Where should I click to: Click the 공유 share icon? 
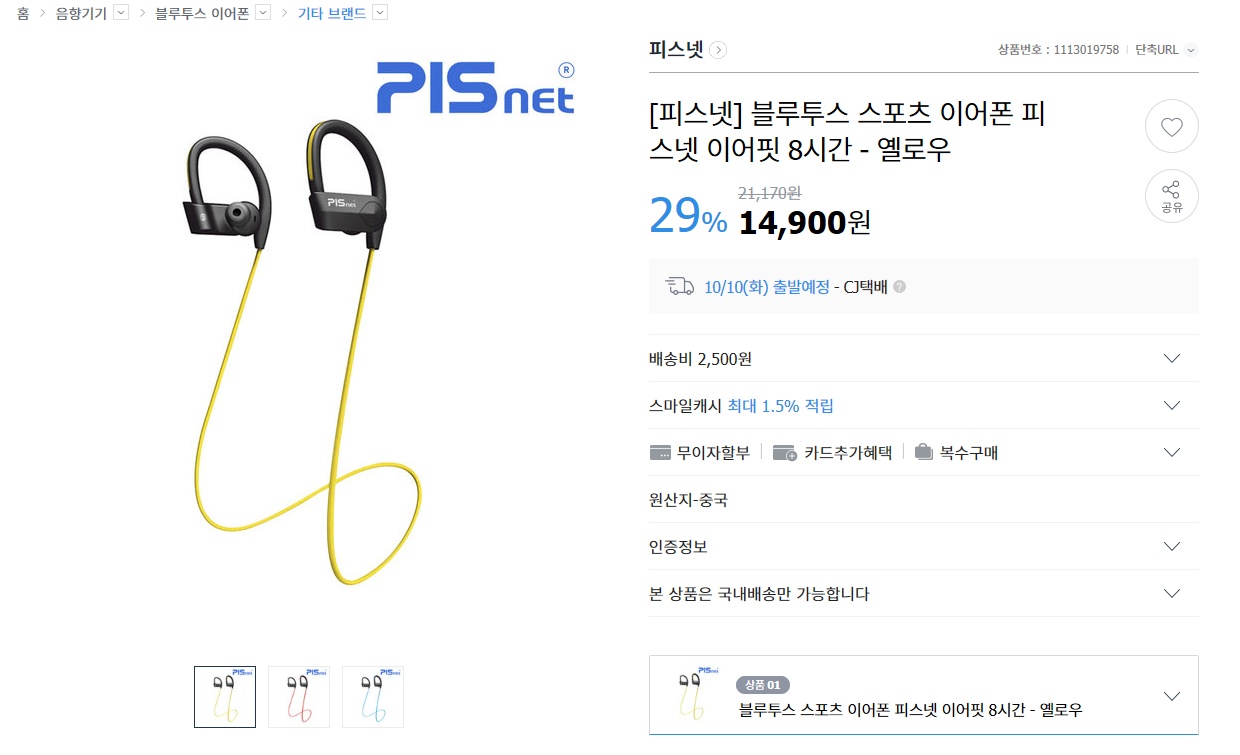pos(1171,196)
